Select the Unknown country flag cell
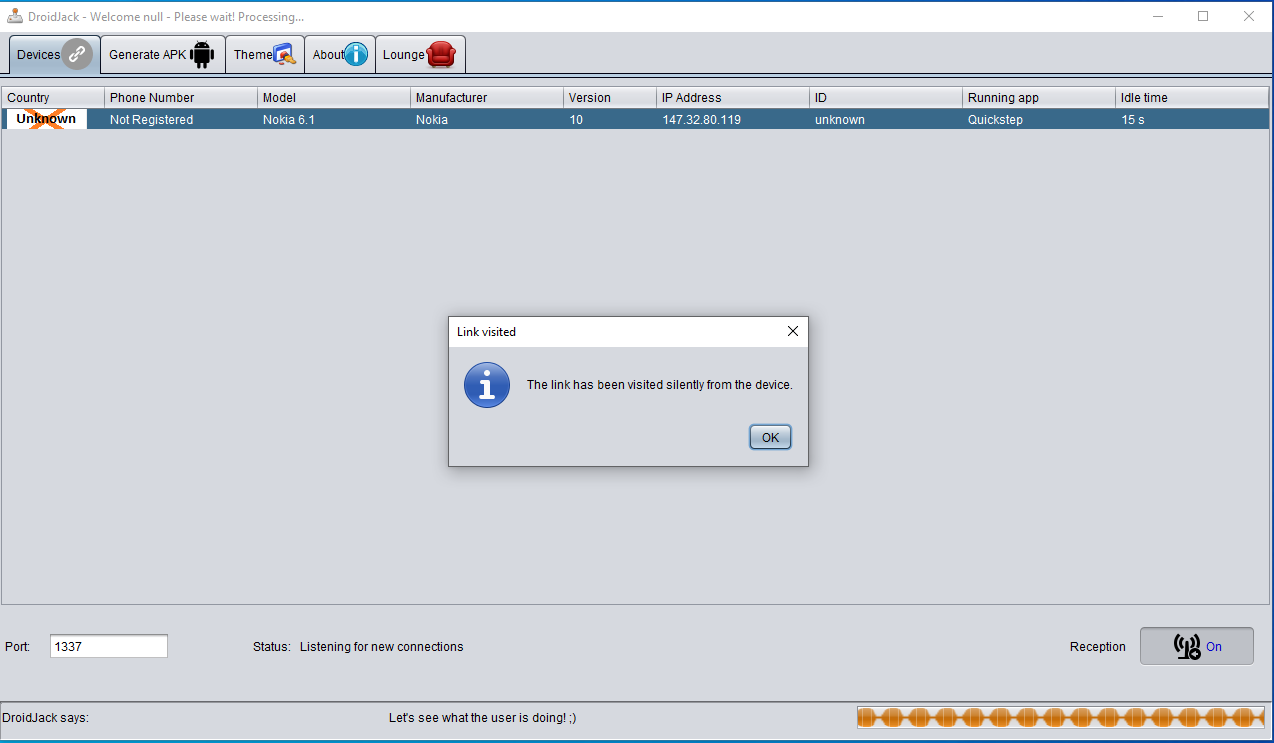 [x=46, y=119]
